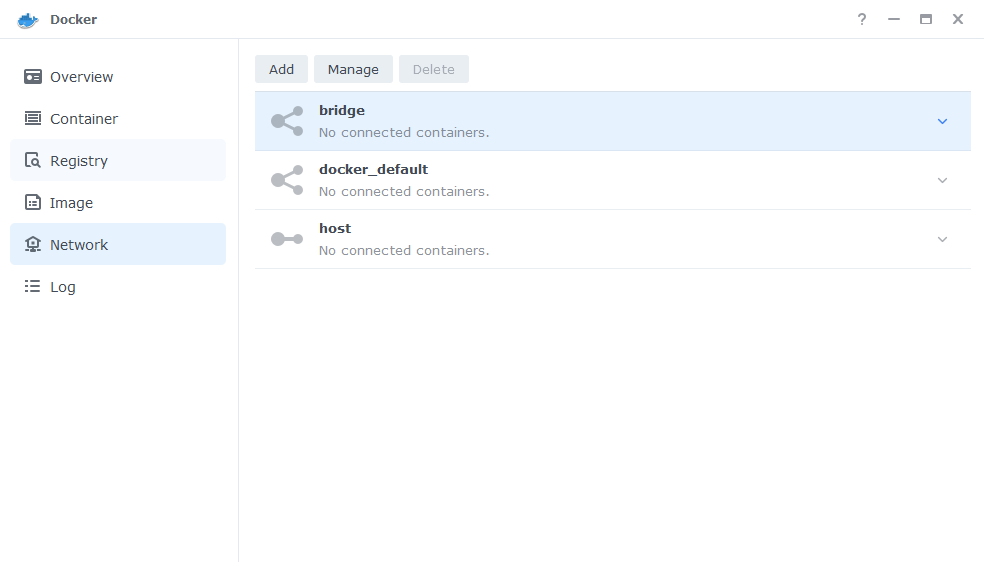Select the docker_default network row
This screenshot has width=984, height=562.
pos(612,180)
